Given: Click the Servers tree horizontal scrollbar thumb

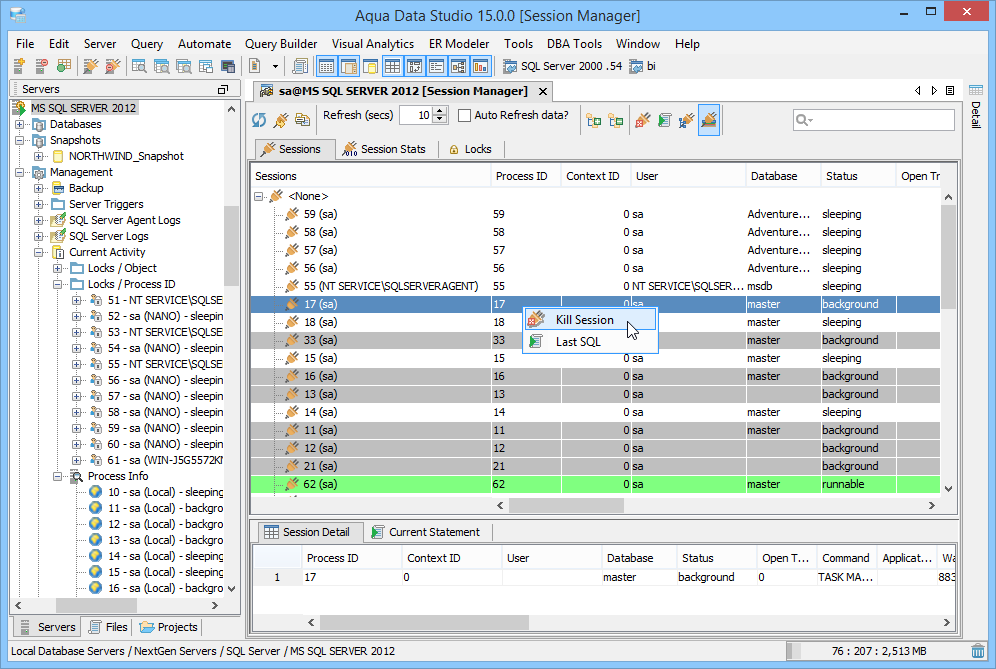Looking at the screenshot, I should click(97, 605).
